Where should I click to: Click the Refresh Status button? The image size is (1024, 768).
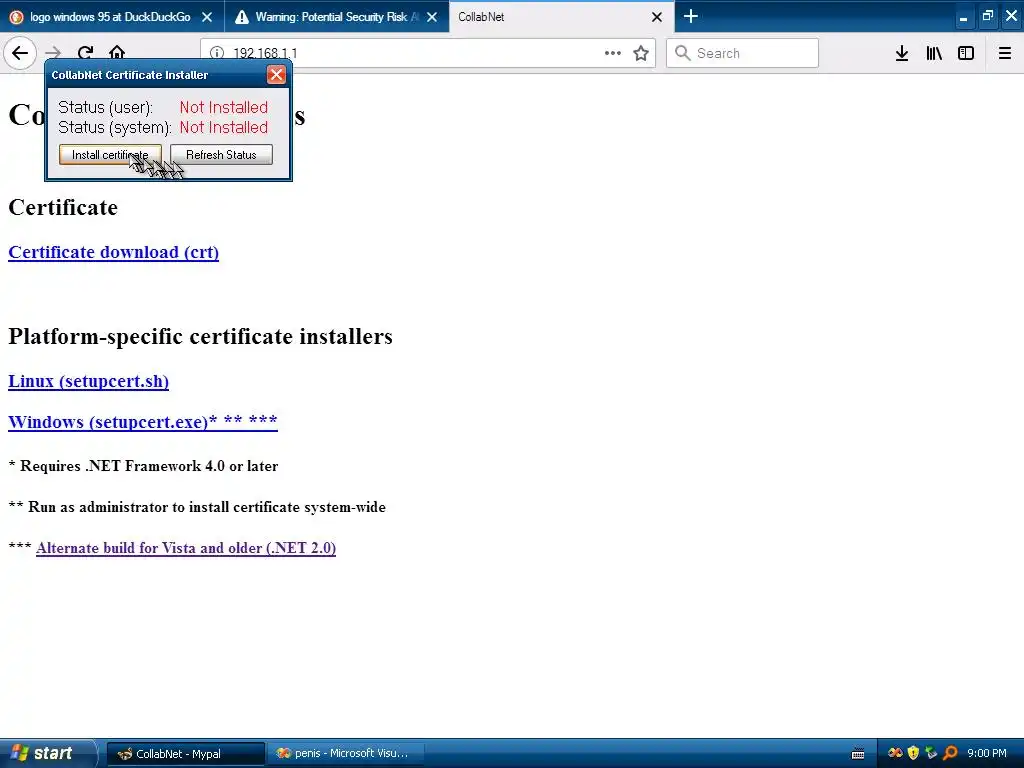(221, 155)
